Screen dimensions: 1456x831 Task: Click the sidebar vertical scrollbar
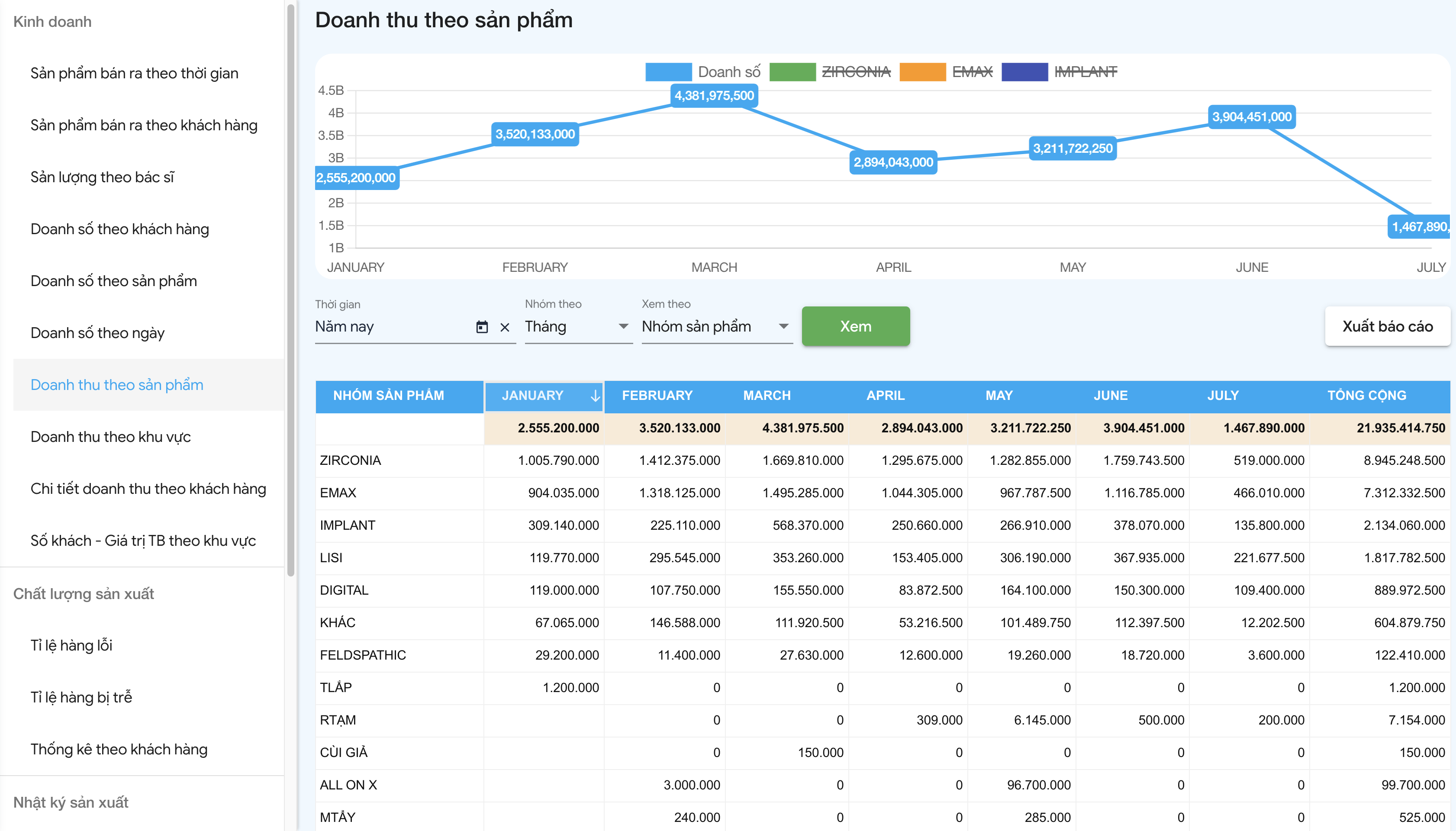point(290,290)
